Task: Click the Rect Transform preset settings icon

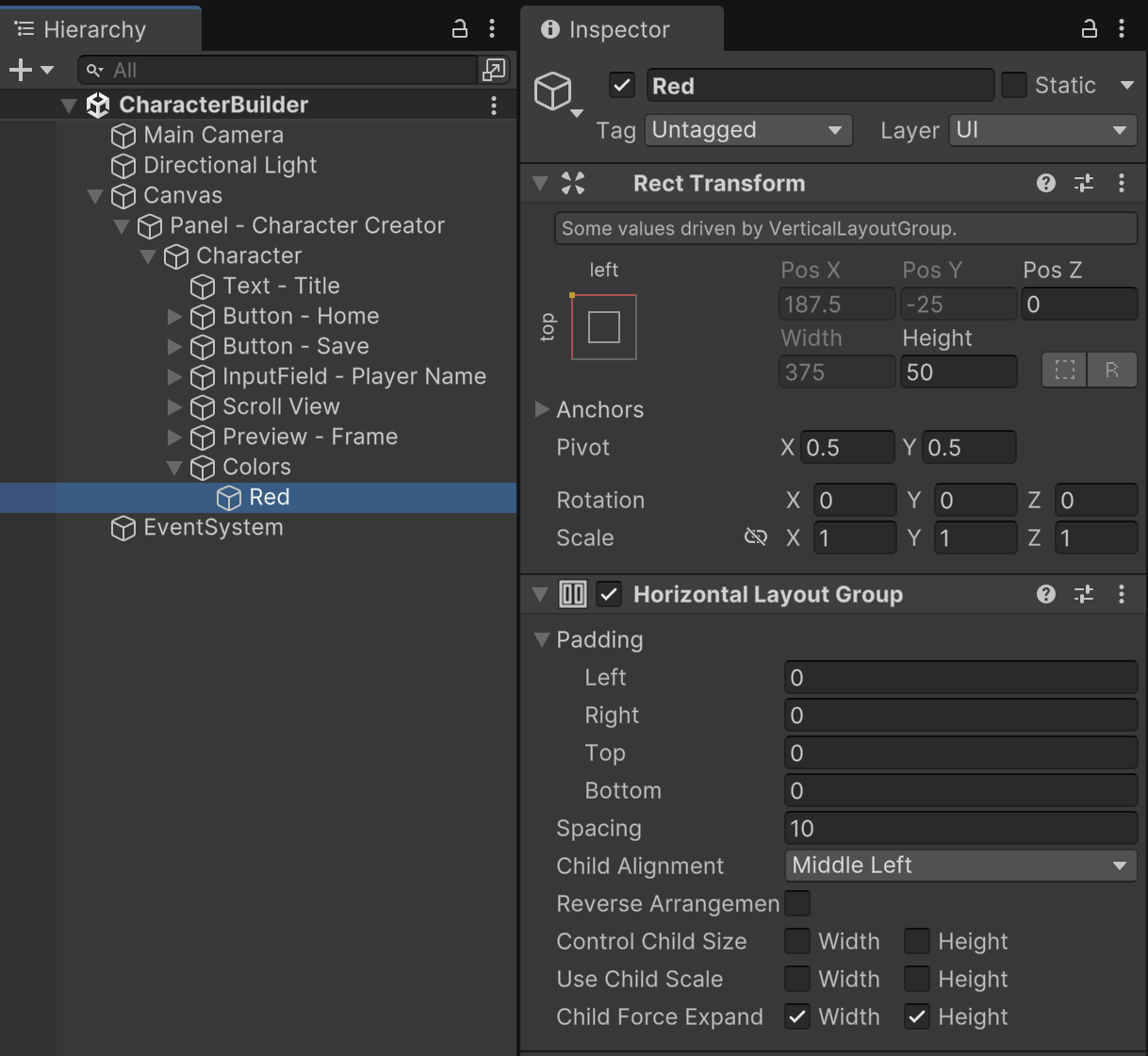Action: pyautogui.click(x=1084, y=183)
